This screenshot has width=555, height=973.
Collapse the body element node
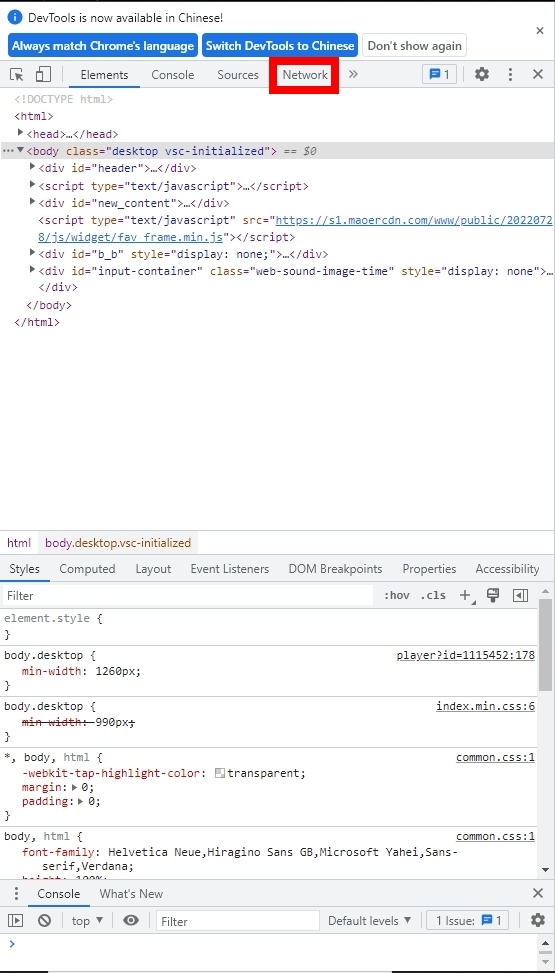point(20,150)
